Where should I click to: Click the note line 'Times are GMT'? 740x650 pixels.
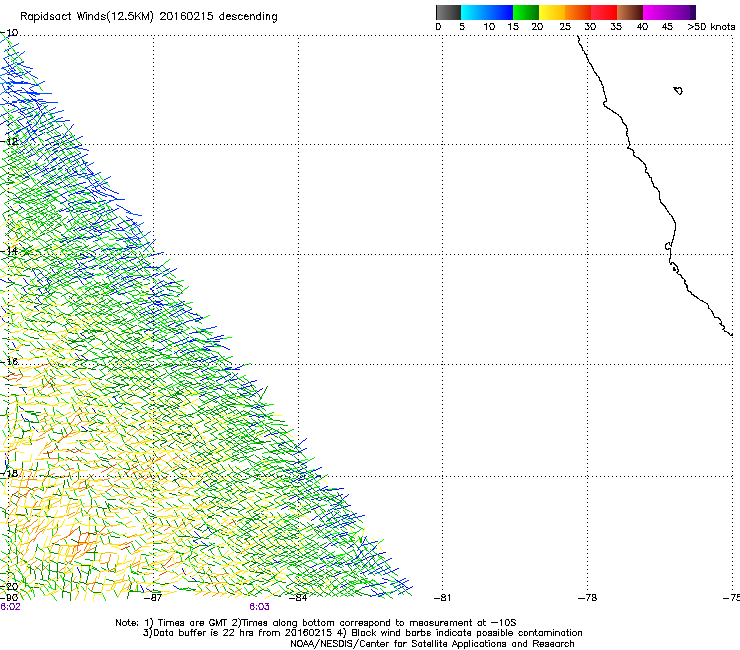coord(194,623)
